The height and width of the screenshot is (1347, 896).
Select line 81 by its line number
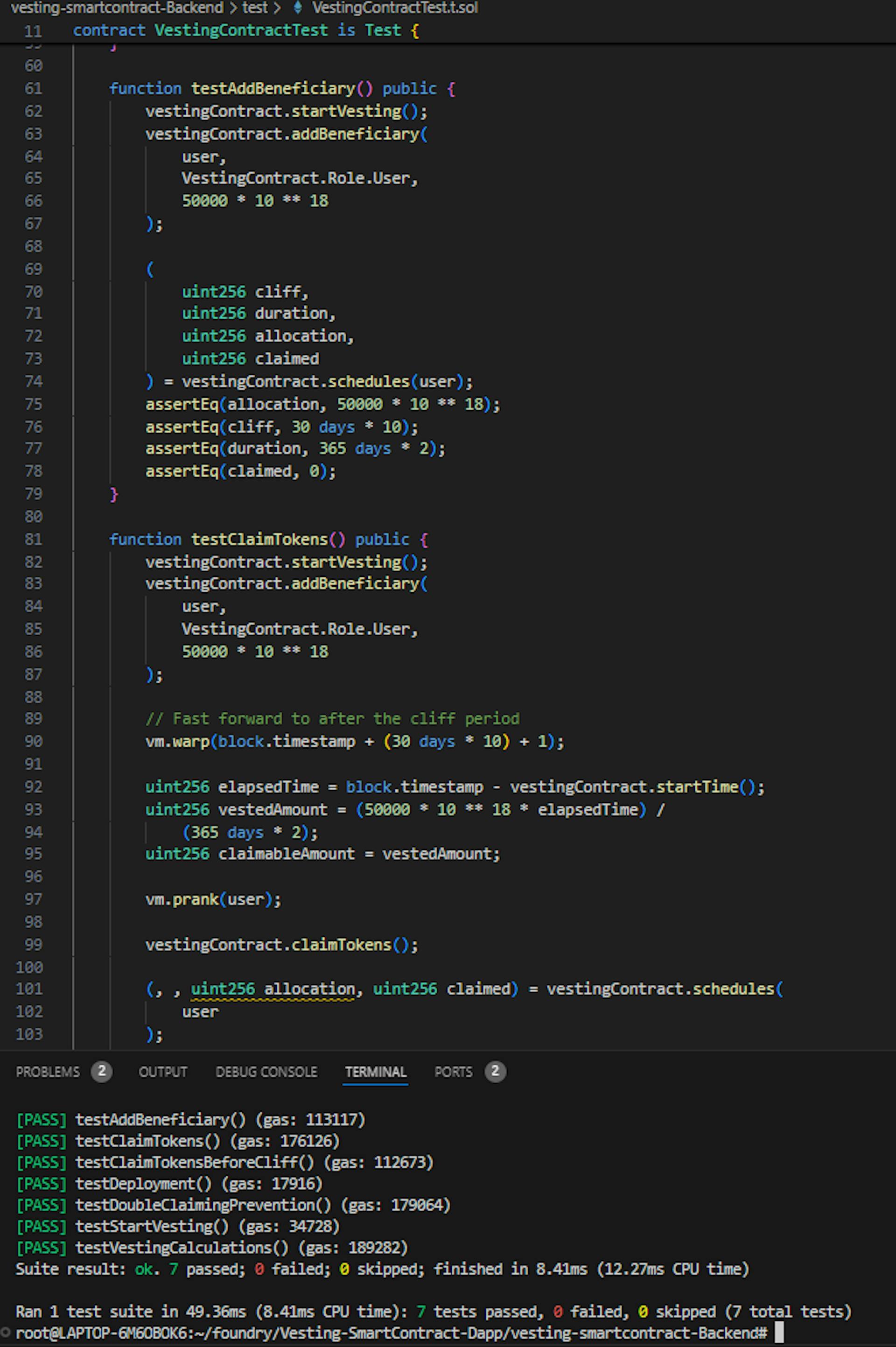[x=33, y=540]
